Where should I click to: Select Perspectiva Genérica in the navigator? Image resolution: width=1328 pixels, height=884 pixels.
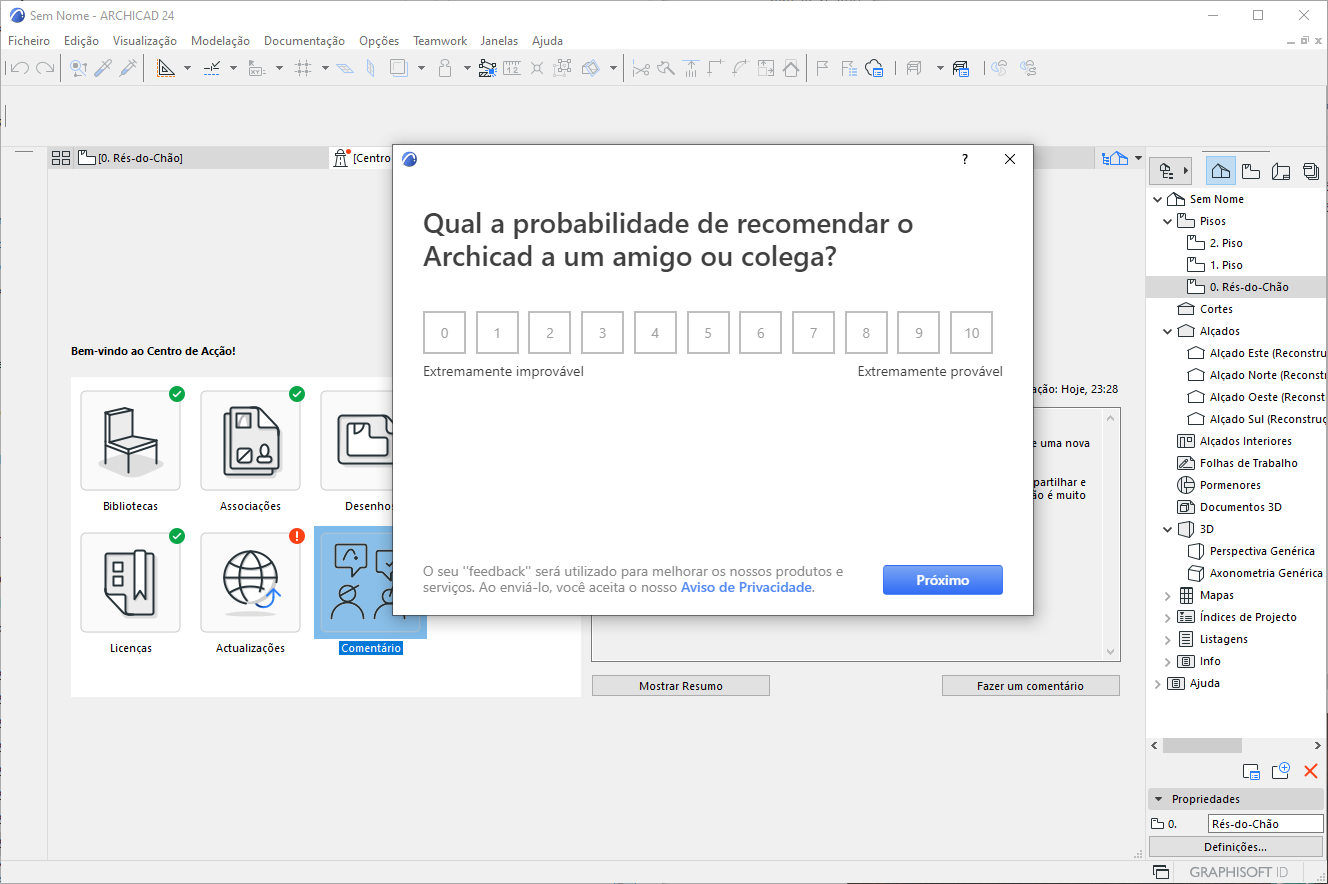(x=1262, y=551)
